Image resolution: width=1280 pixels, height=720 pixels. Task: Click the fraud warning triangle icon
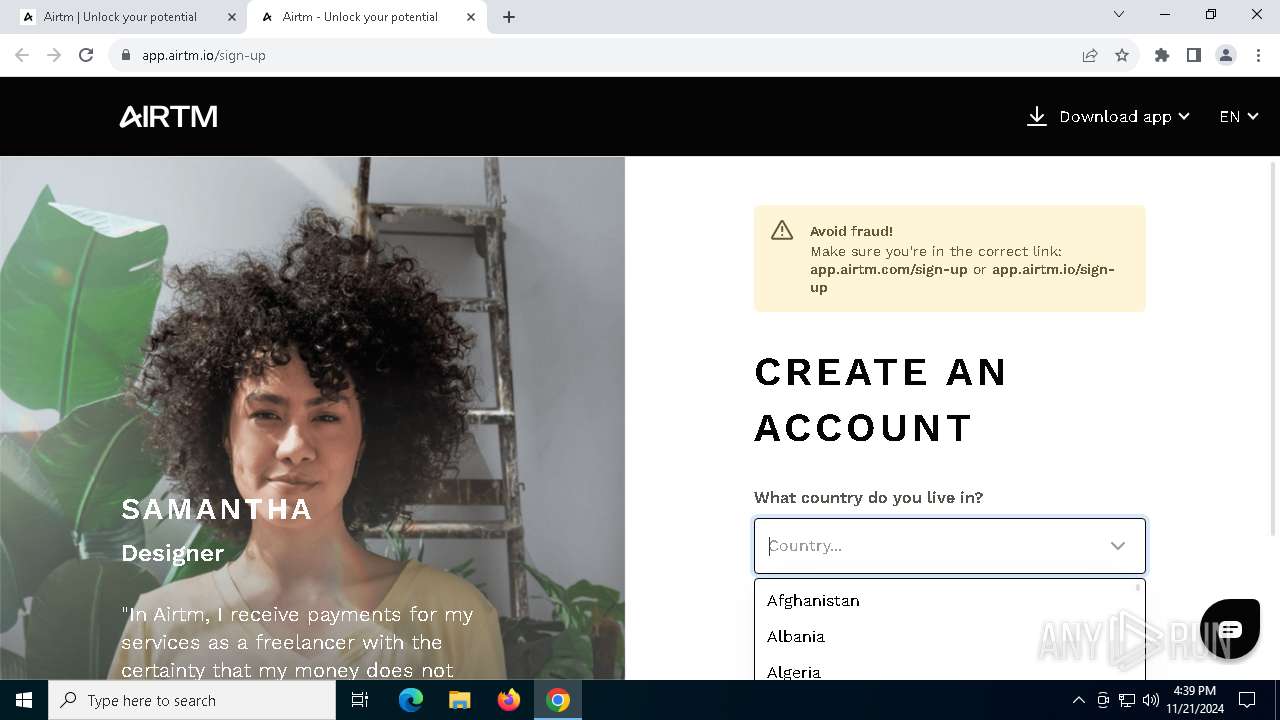782,231
